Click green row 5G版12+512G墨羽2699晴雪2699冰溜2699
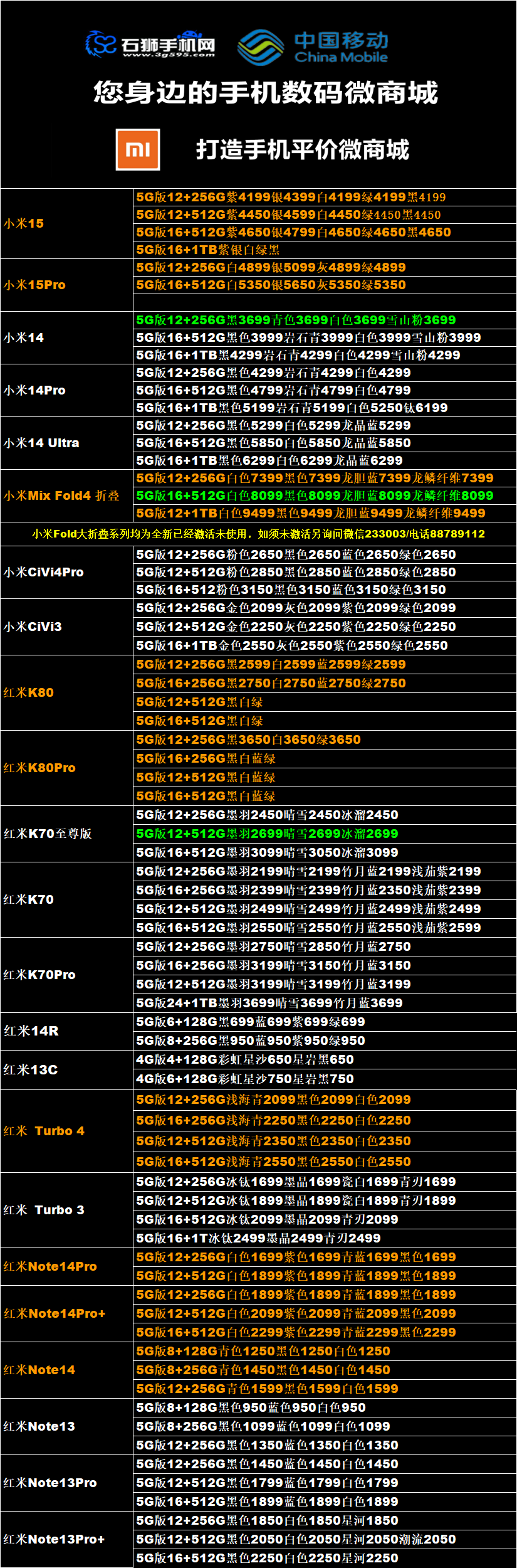Screen dimensions: 517x1568 [x=325, y=834]
